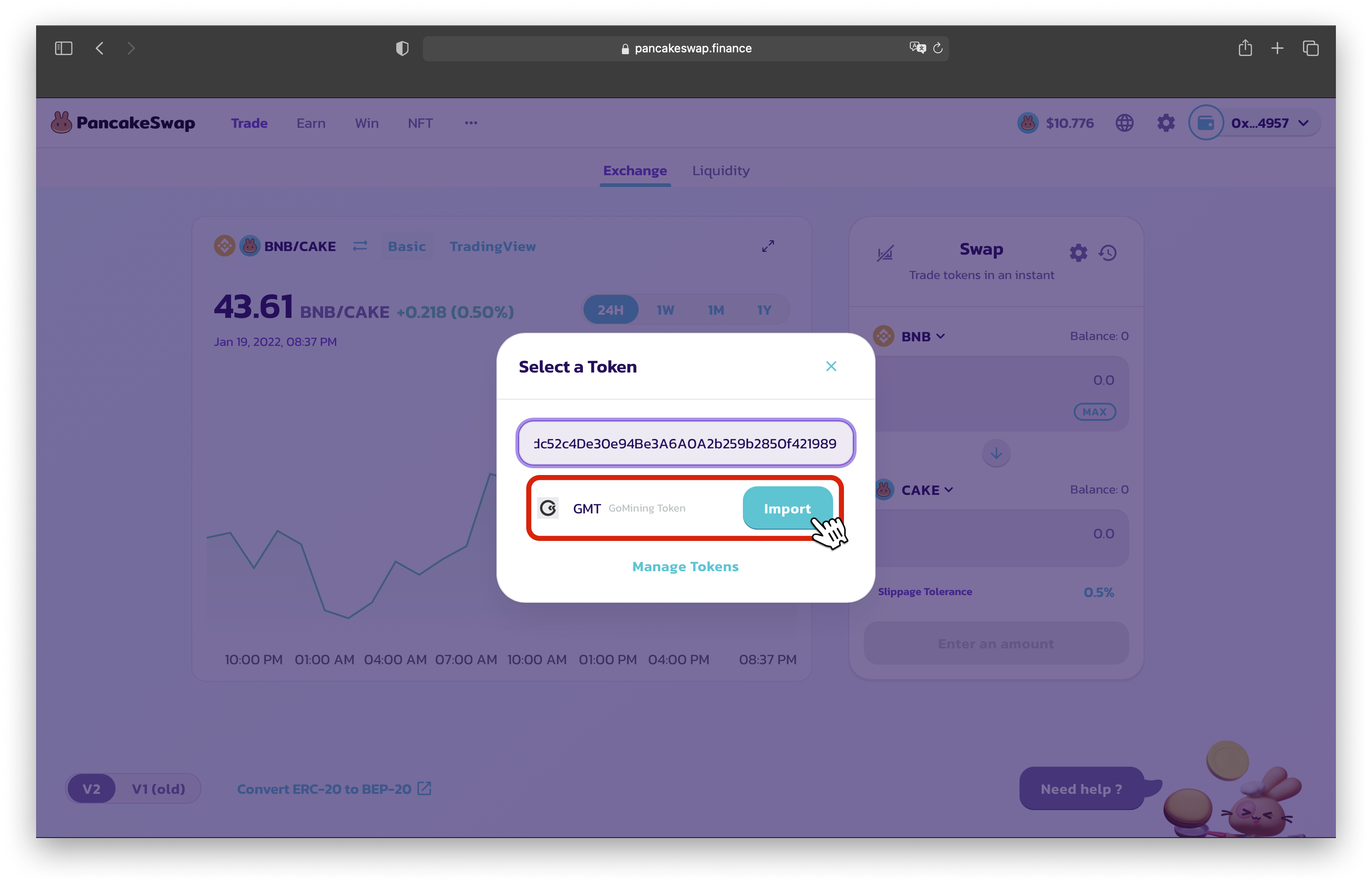Expand the BNB token dropdown

tap(922, 336)
